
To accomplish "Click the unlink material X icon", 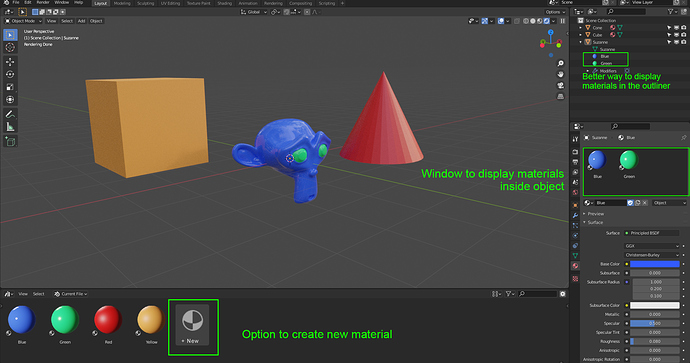I will tap(645, 203).
